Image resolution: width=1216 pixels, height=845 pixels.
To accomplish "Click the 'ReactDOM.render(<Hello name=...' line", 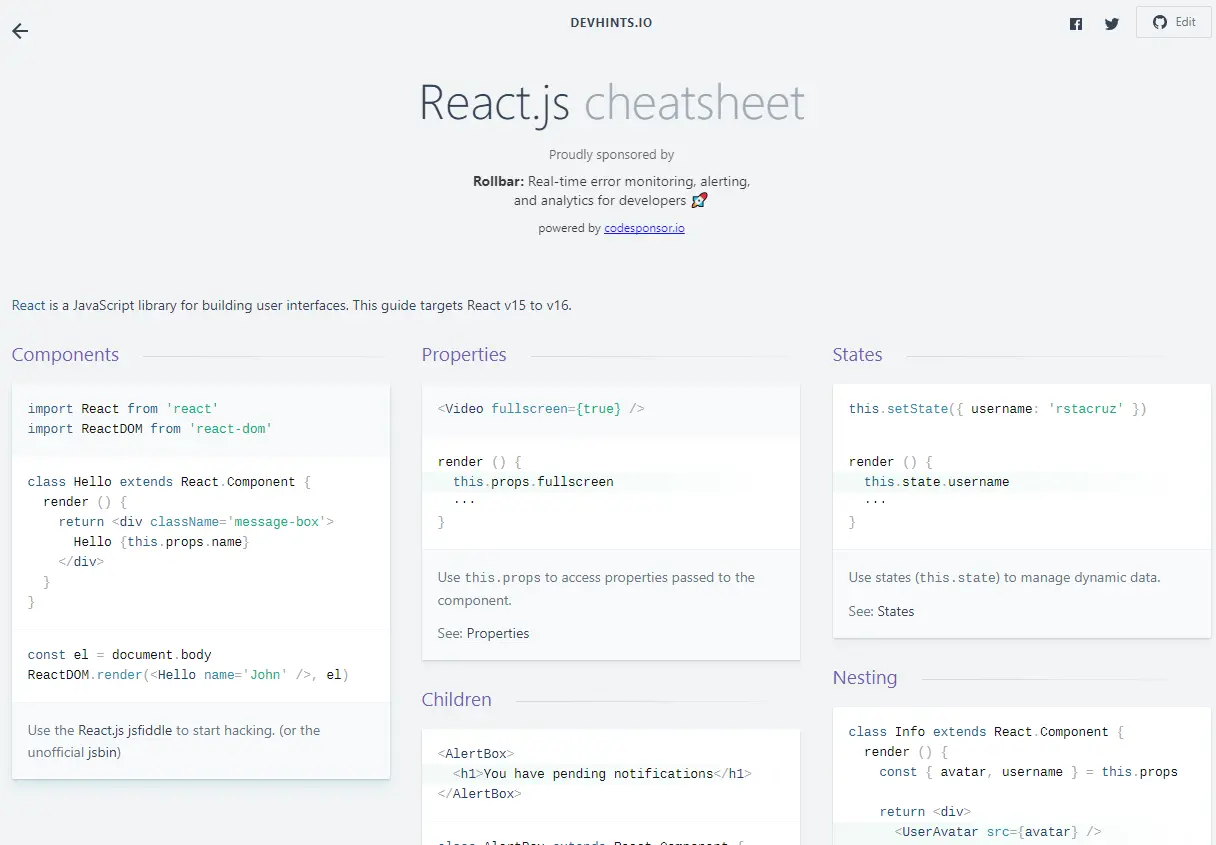I will pyautogui.click(x=188, y=675).
